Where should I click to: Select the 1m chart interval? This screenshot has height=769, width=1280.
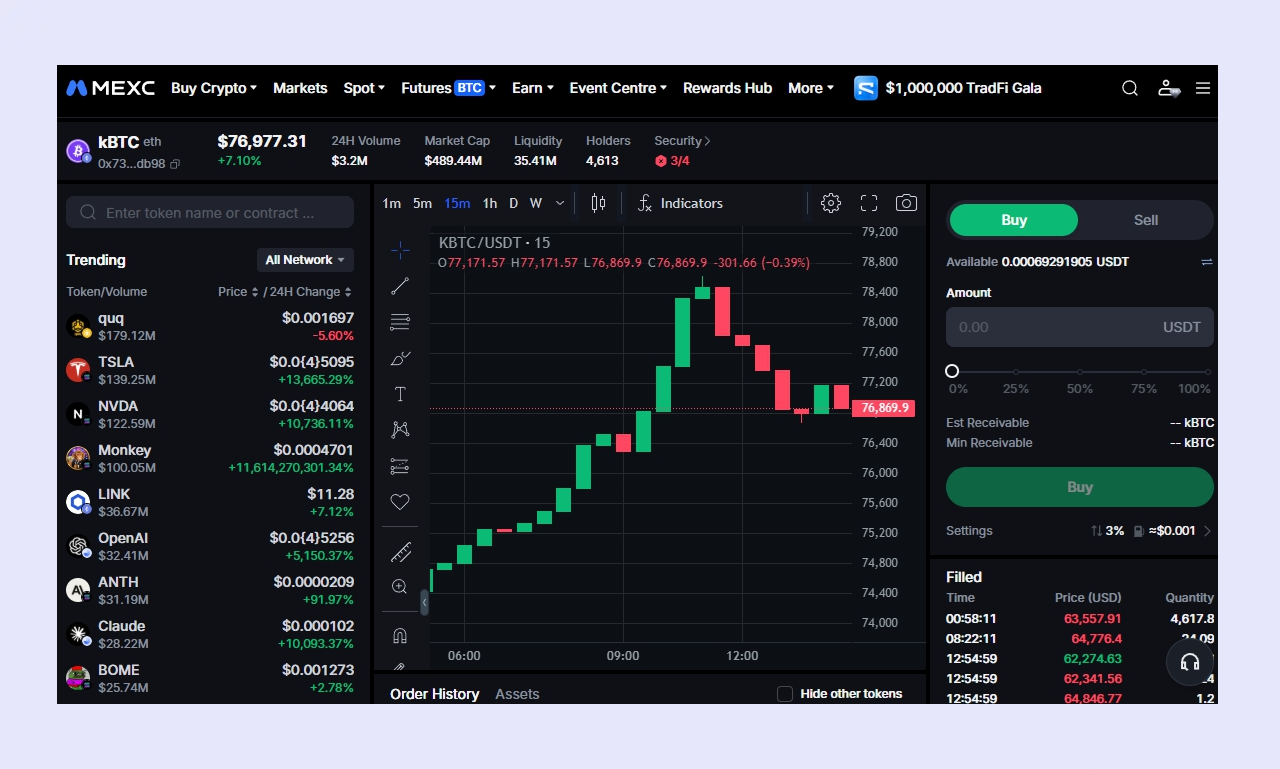[391, 203]
